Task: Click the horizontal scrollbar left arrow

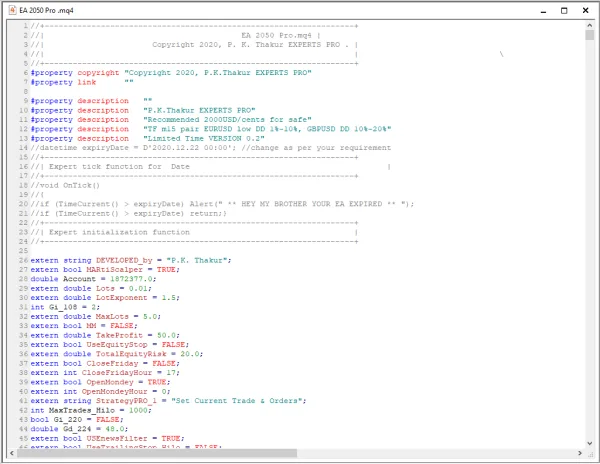Action: click(x=12, y=453)
